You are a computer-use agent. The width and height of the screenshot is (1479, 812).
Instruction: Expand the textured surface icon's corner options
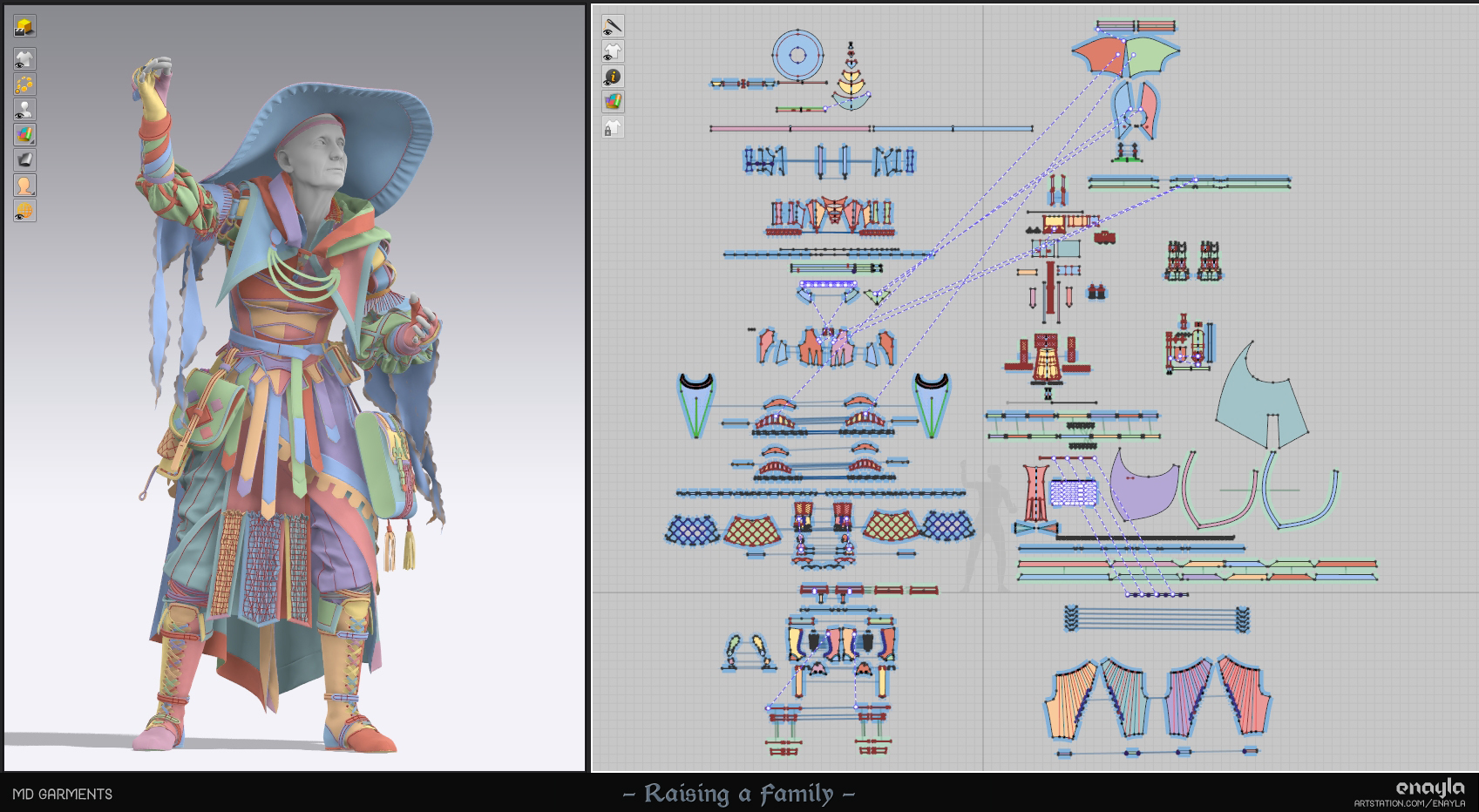31,142
